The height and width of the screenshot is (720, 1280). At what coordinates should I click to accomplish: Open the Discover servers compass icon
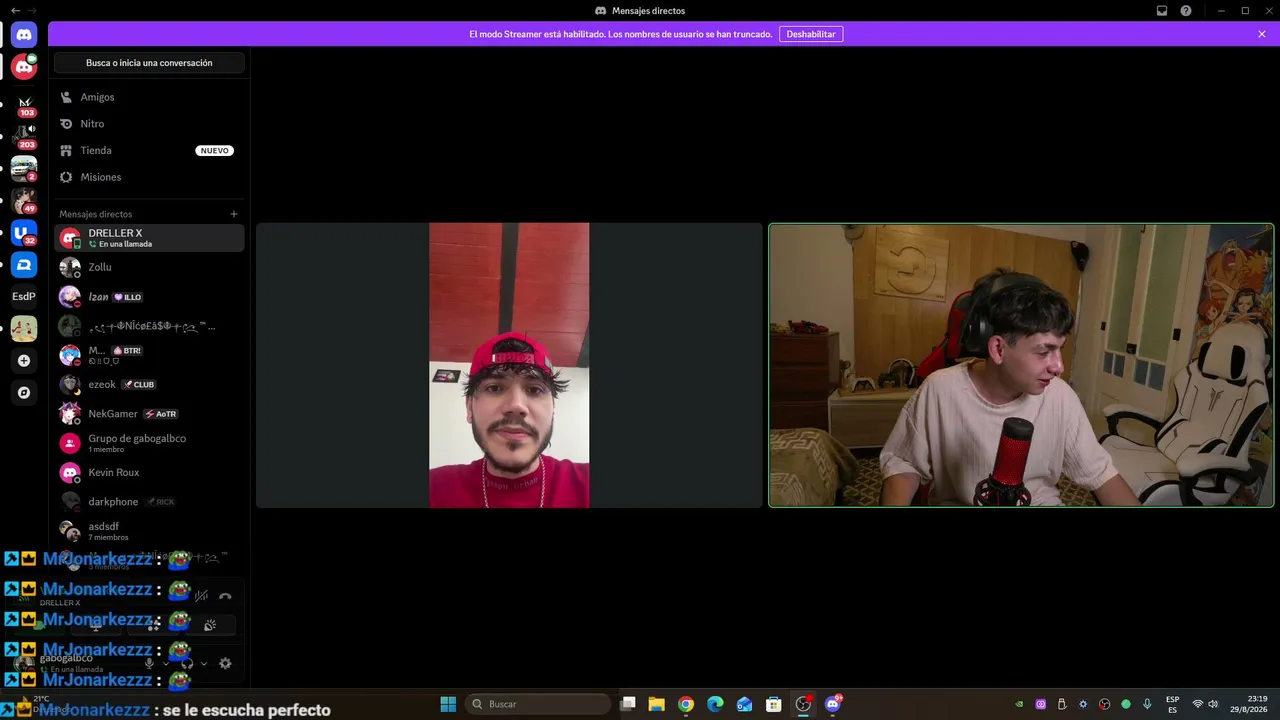24,393
